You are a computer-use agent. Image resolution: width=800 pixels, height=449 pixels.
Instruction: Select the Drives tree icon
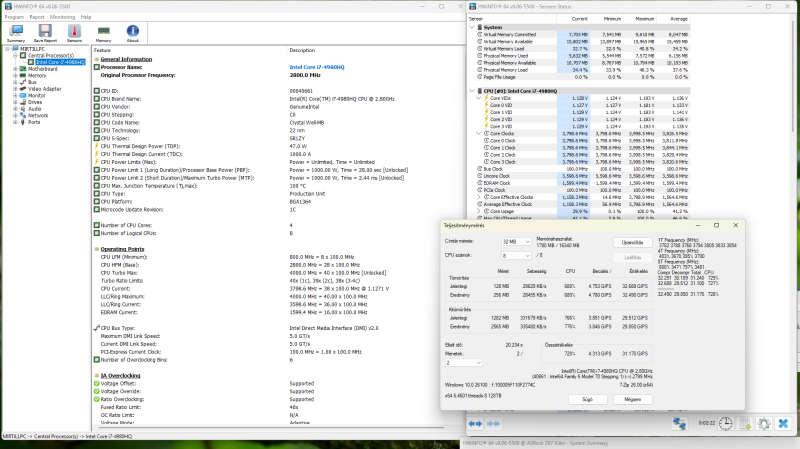pos(23,102)
